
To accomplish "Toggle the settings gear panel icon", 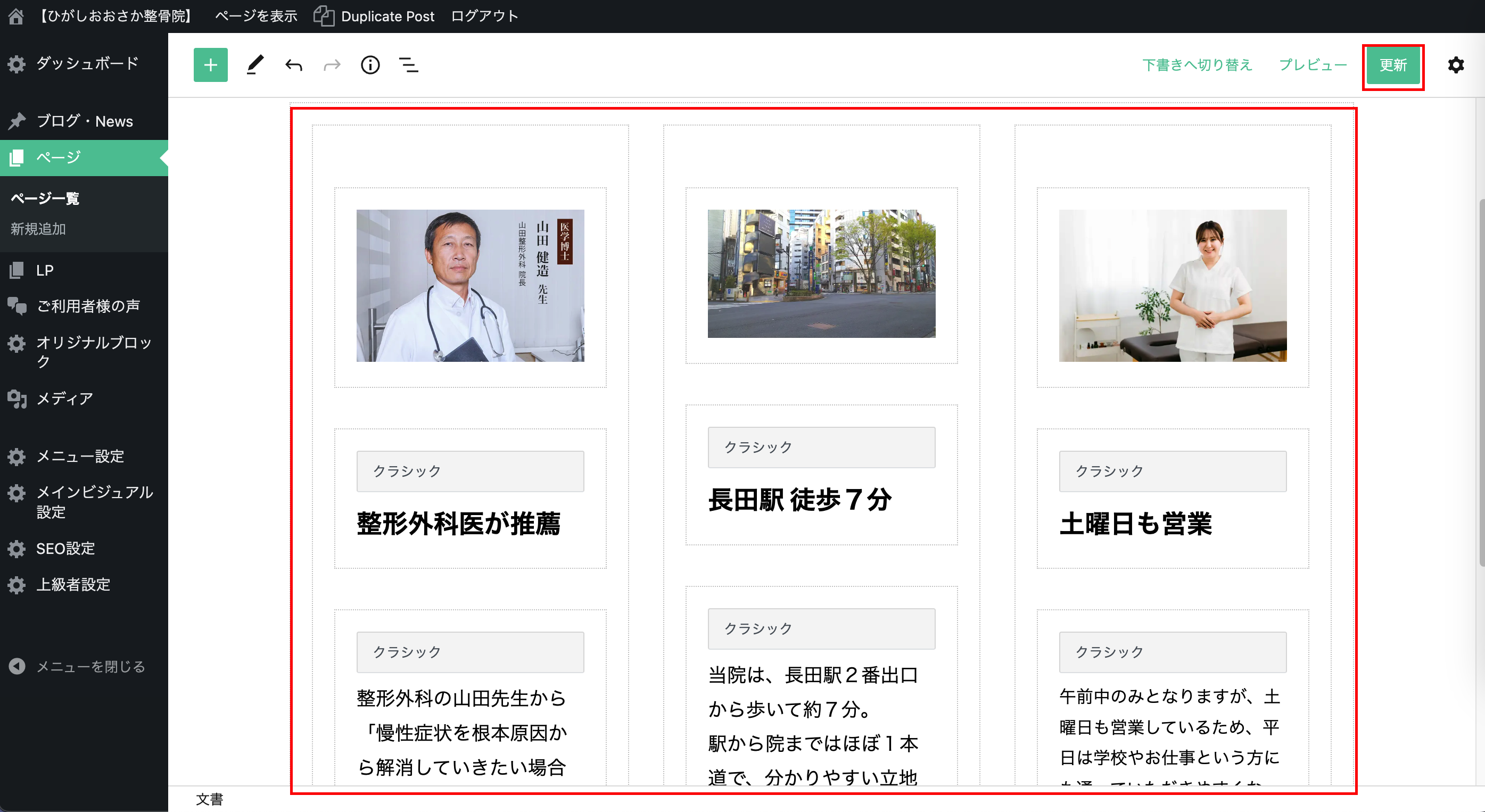I will click(x=1456, y=65).
